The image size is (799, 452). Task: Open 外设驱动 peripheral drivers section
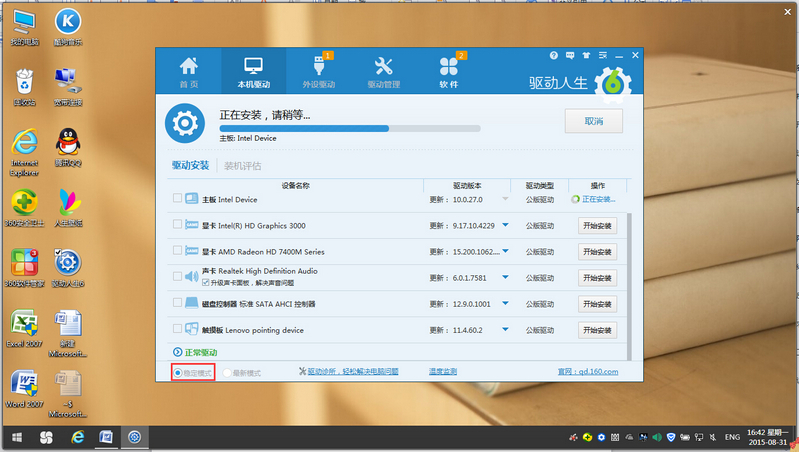318,71
